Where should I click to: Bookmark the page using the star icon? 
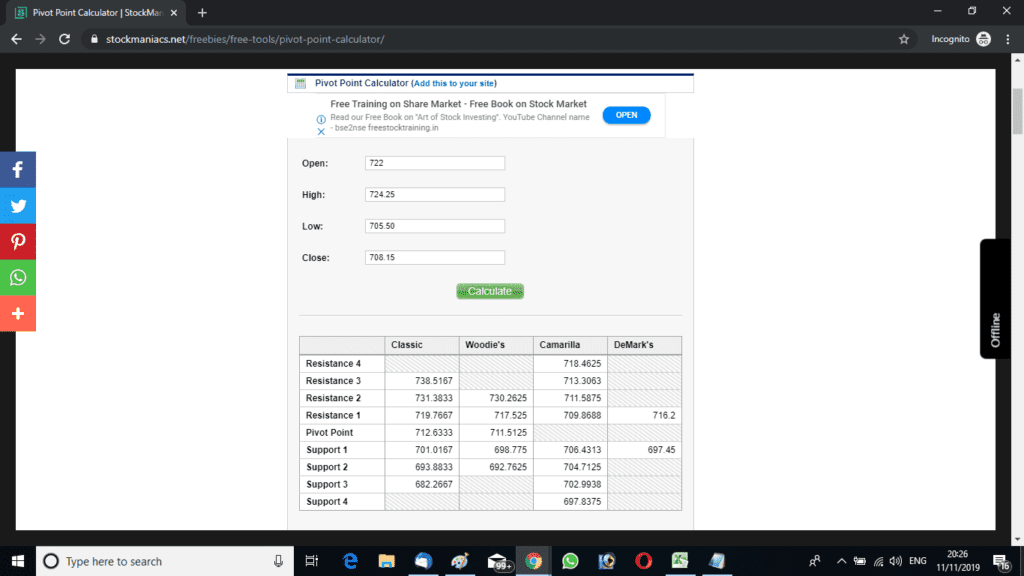click(903, 38)
